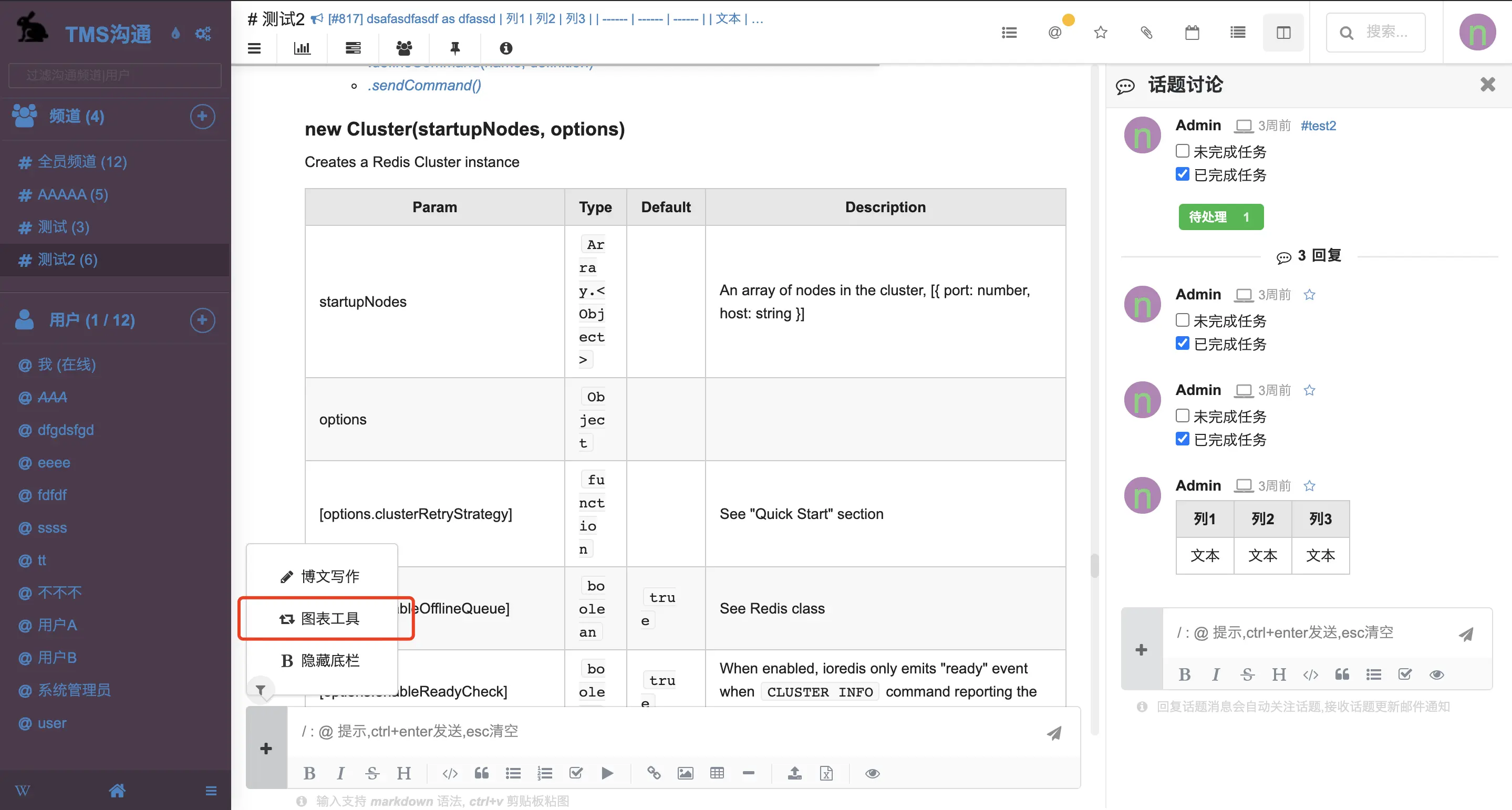Image resolution: width=1512 pixels, height=810 pixels.
Task: Toggle preview eye in main editor toolbar
Action: 872,774
